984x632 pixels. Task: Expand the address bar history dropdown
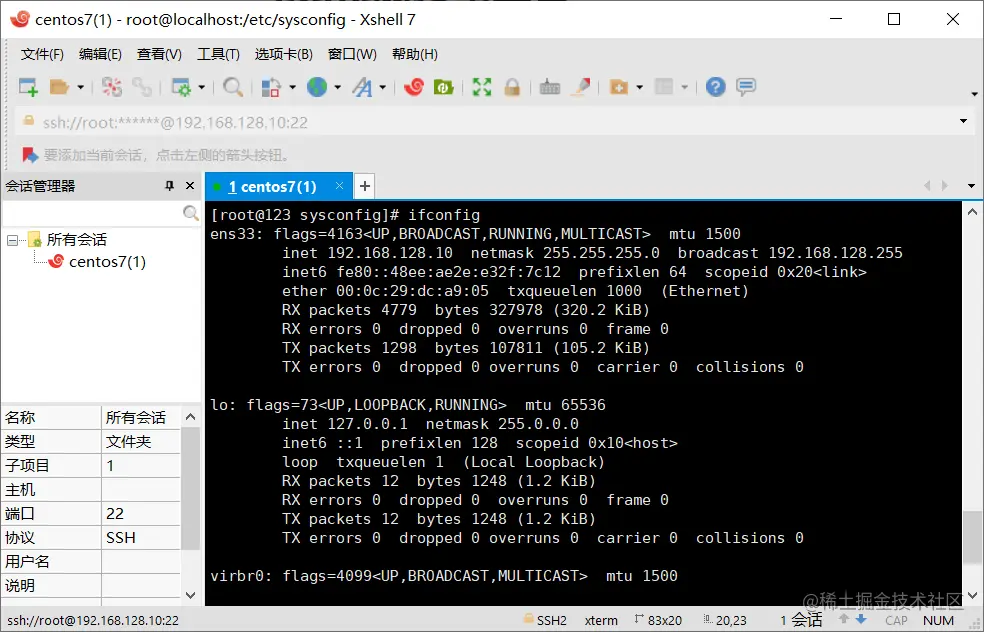pyautogui.click(x=963, y=121)
